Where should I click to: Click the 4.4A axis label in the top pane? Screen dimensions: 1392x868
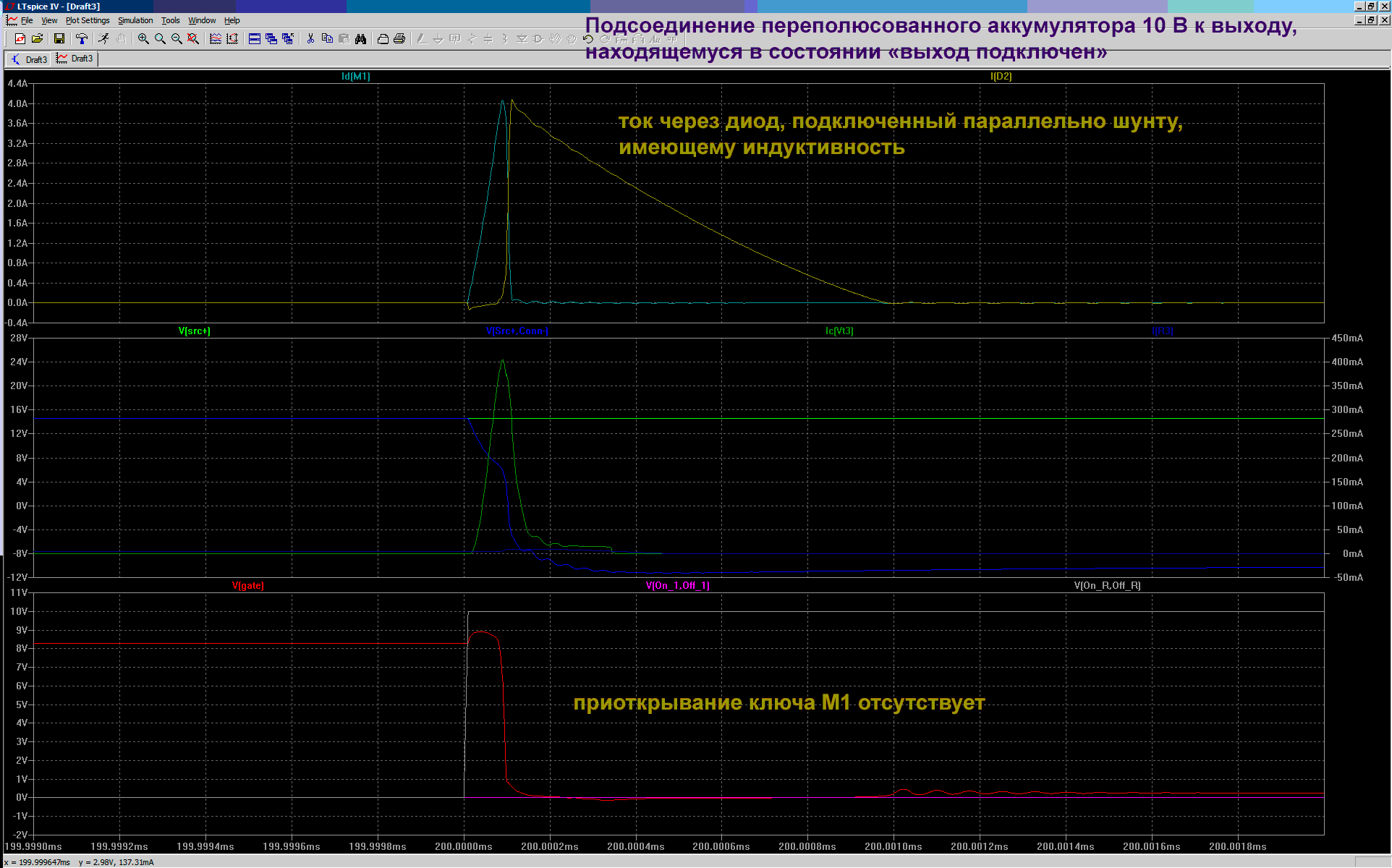[x=17, y=83]
